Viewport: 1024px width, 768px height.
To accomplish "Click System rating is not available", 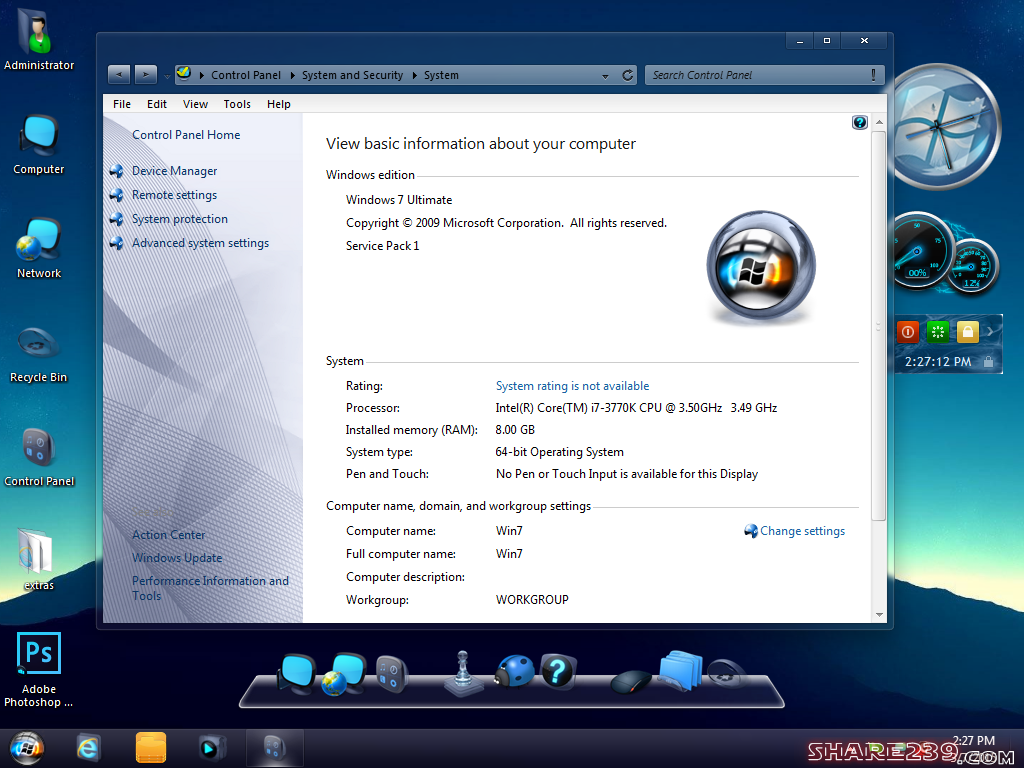I will pyautogui.click(x=572, y=386).
